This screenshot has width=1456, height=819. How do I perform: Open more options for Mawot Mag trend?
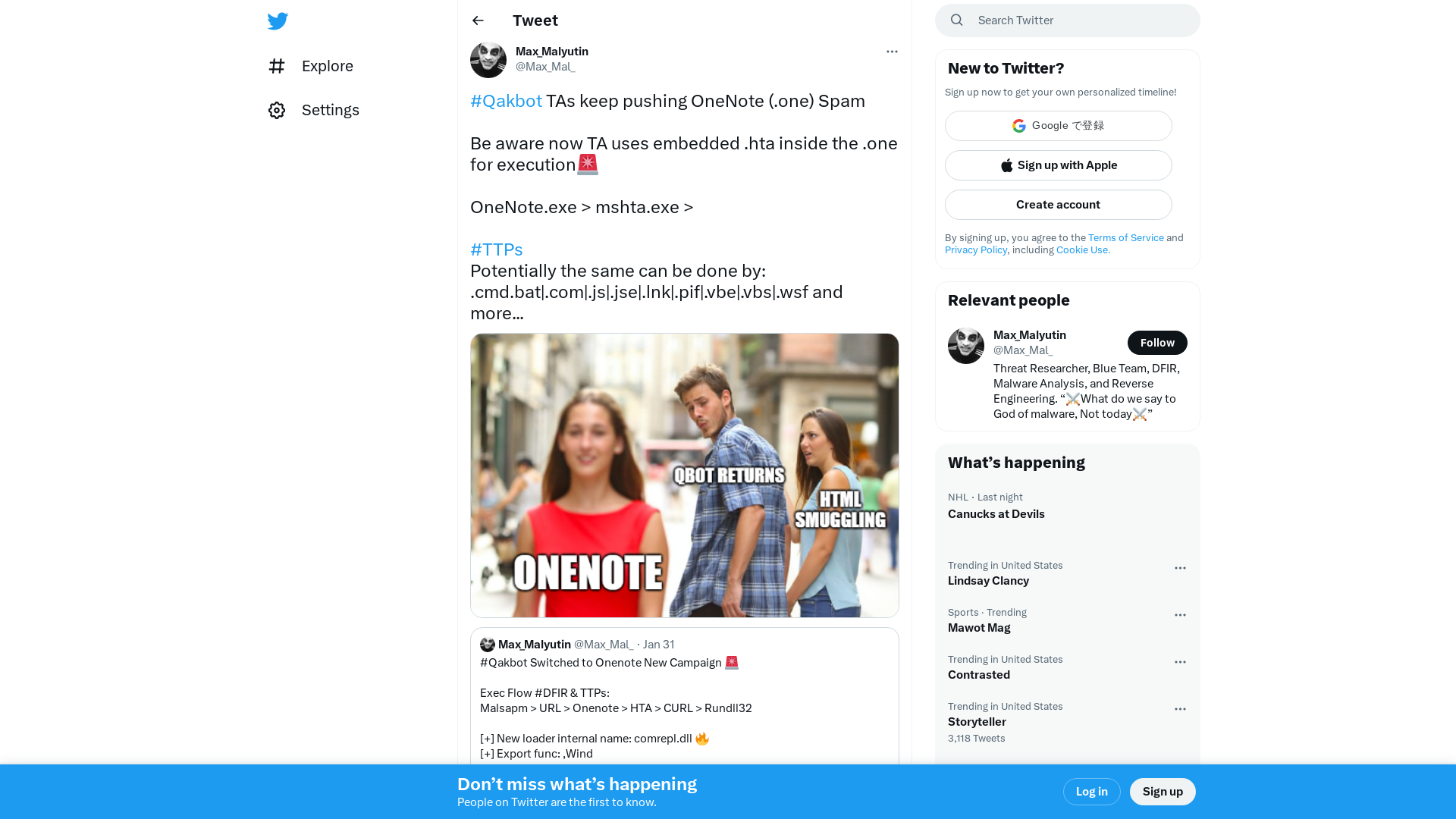click(x=1180, y=615)
